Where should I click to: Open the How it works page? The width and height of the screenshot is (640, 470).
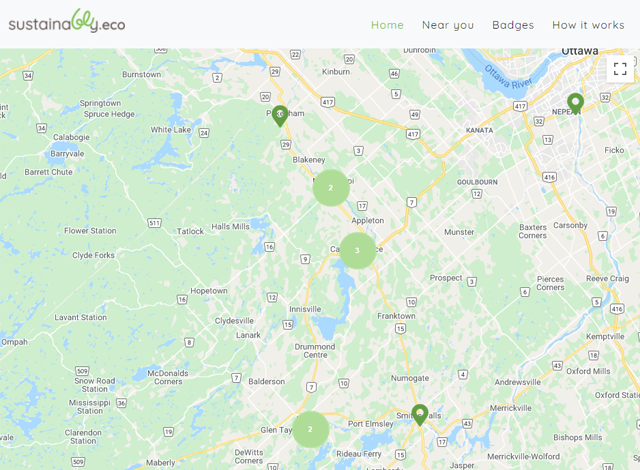pos(588,25)
